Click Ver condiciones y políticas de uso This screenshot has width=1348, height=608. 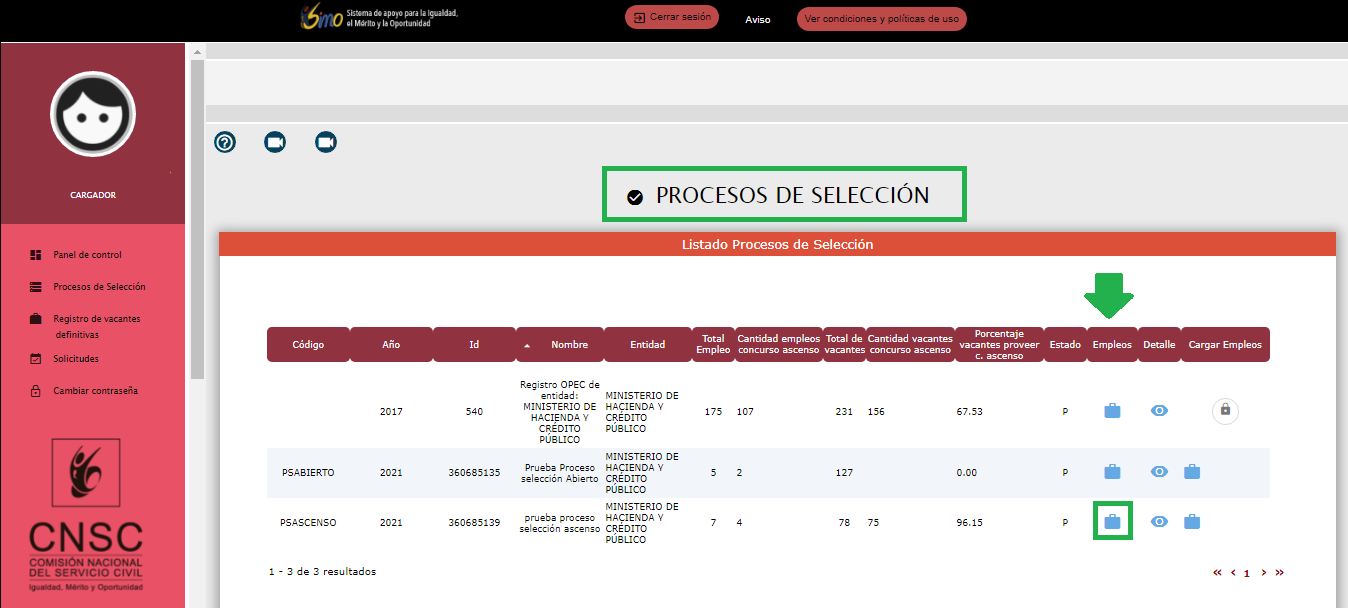[881, 19]
